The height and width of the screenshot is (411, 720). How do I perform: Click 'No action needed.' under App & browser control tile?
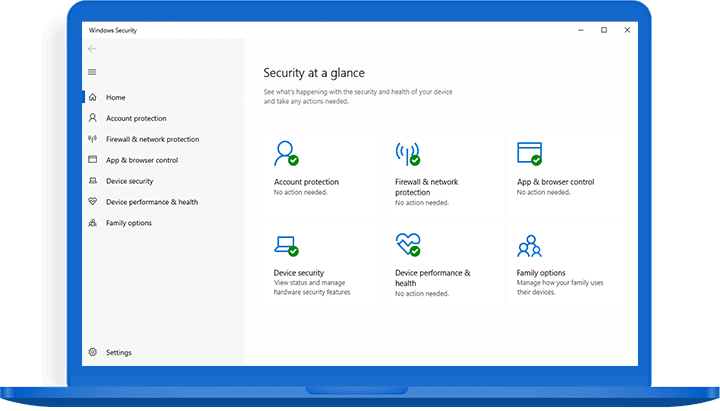coord(543,192)
